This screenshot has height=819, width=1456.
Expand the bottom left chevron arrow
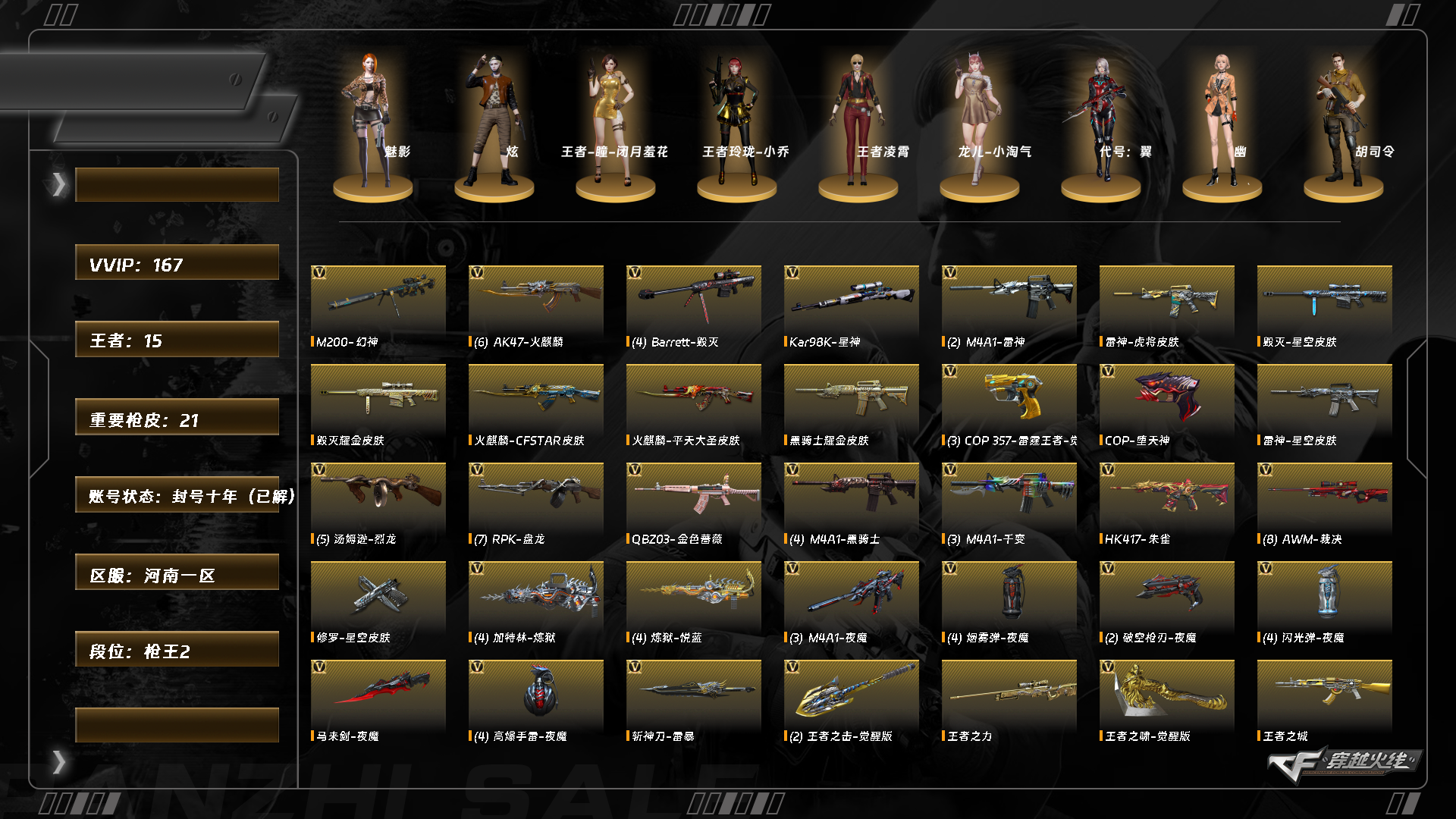(58, 761)
